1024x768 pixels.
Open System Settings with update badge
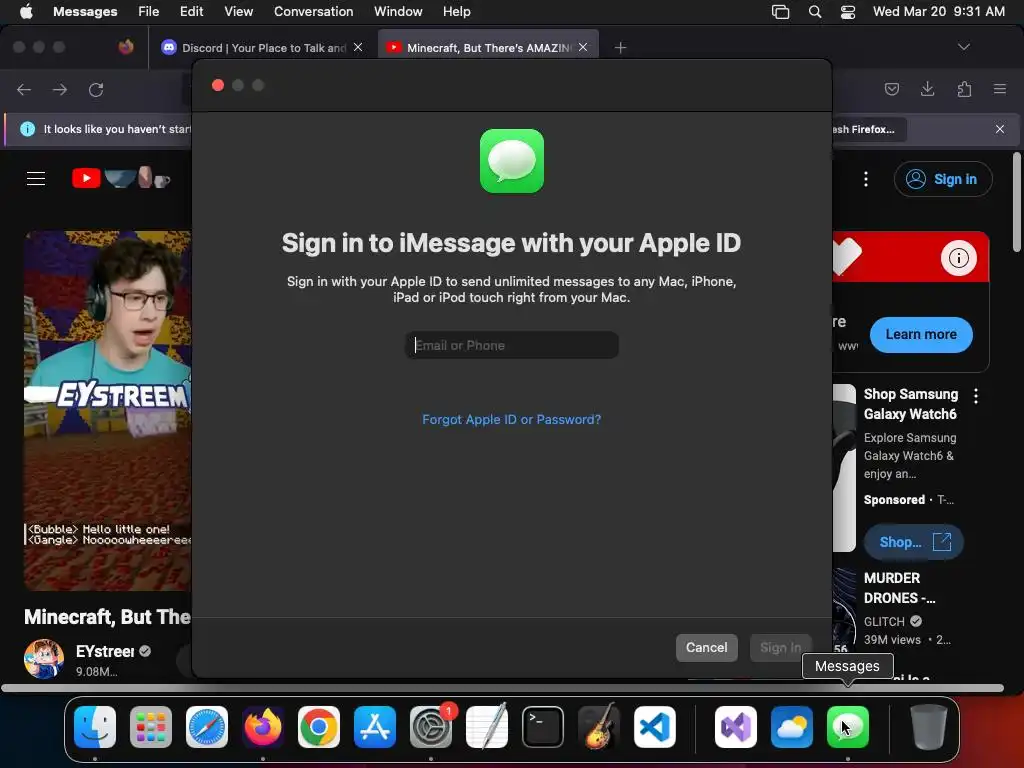tap(431, 727)
